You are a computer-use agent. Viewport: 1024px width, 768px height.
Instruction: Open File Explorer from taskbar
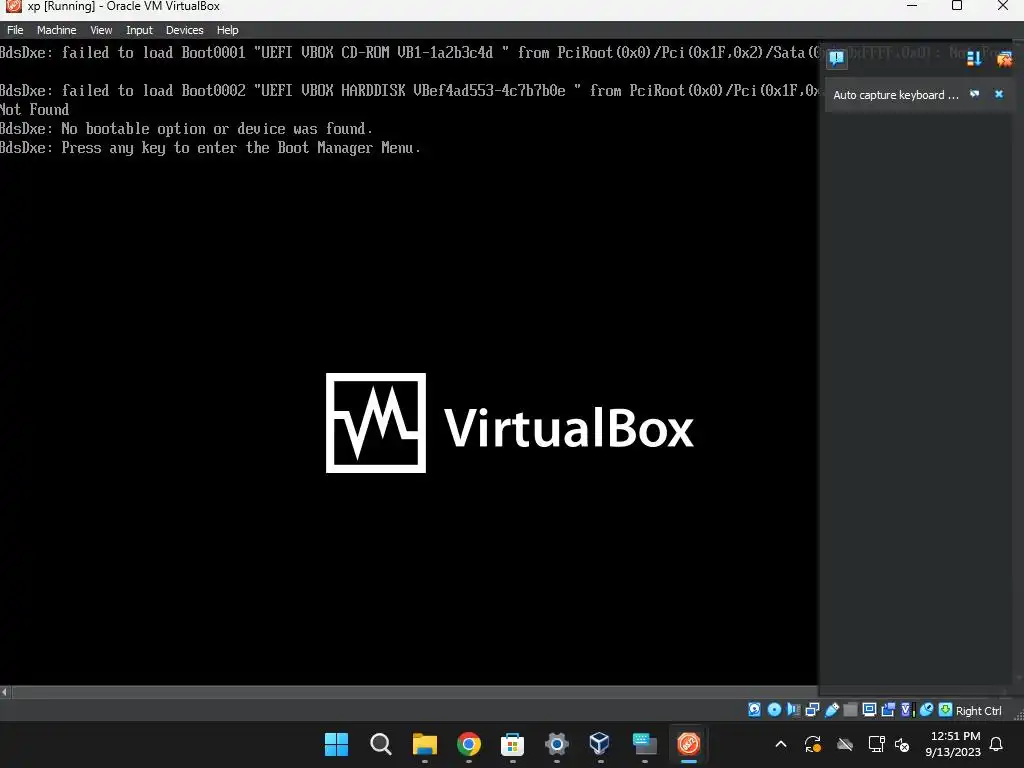[x=424, y=744]
